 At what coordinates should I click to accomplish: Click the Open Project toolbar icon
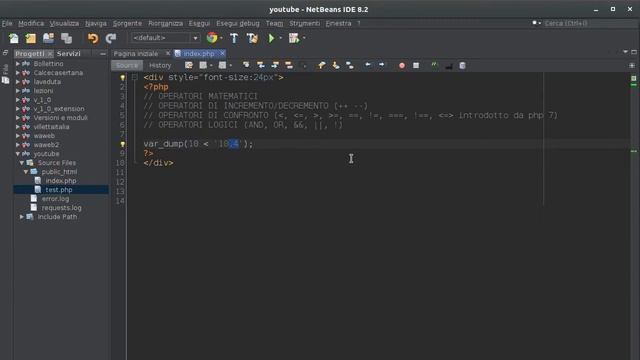[x=49, y=38]
